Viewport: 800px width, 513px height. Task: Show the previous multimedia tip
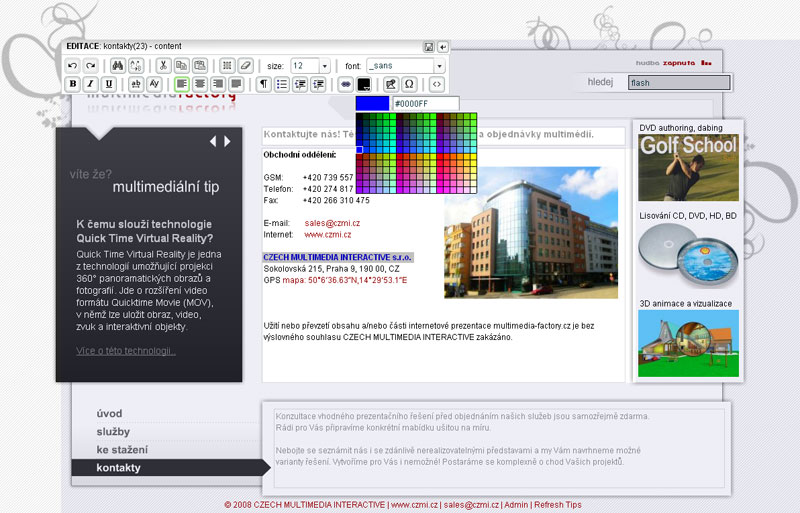coord(213,141)
